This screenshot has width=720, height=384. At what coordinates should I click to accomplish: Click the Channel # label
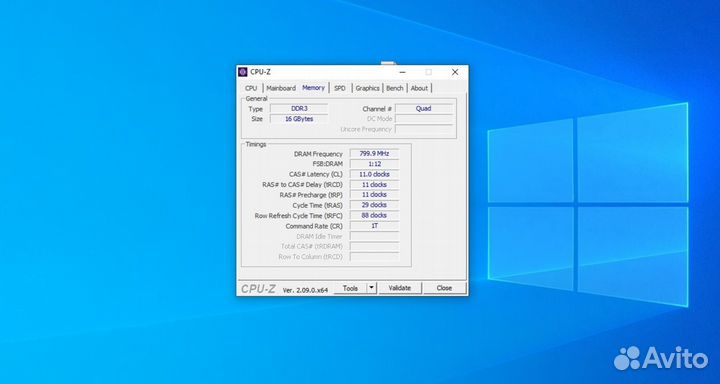[x=377, y=109]
